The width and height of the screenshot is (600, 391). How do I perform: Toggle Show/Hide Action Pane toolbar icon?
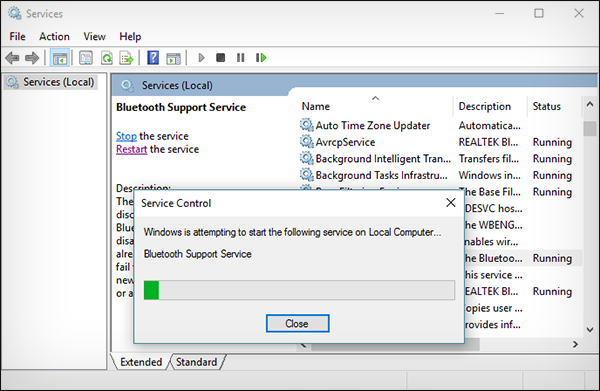[x=173, y=58]
